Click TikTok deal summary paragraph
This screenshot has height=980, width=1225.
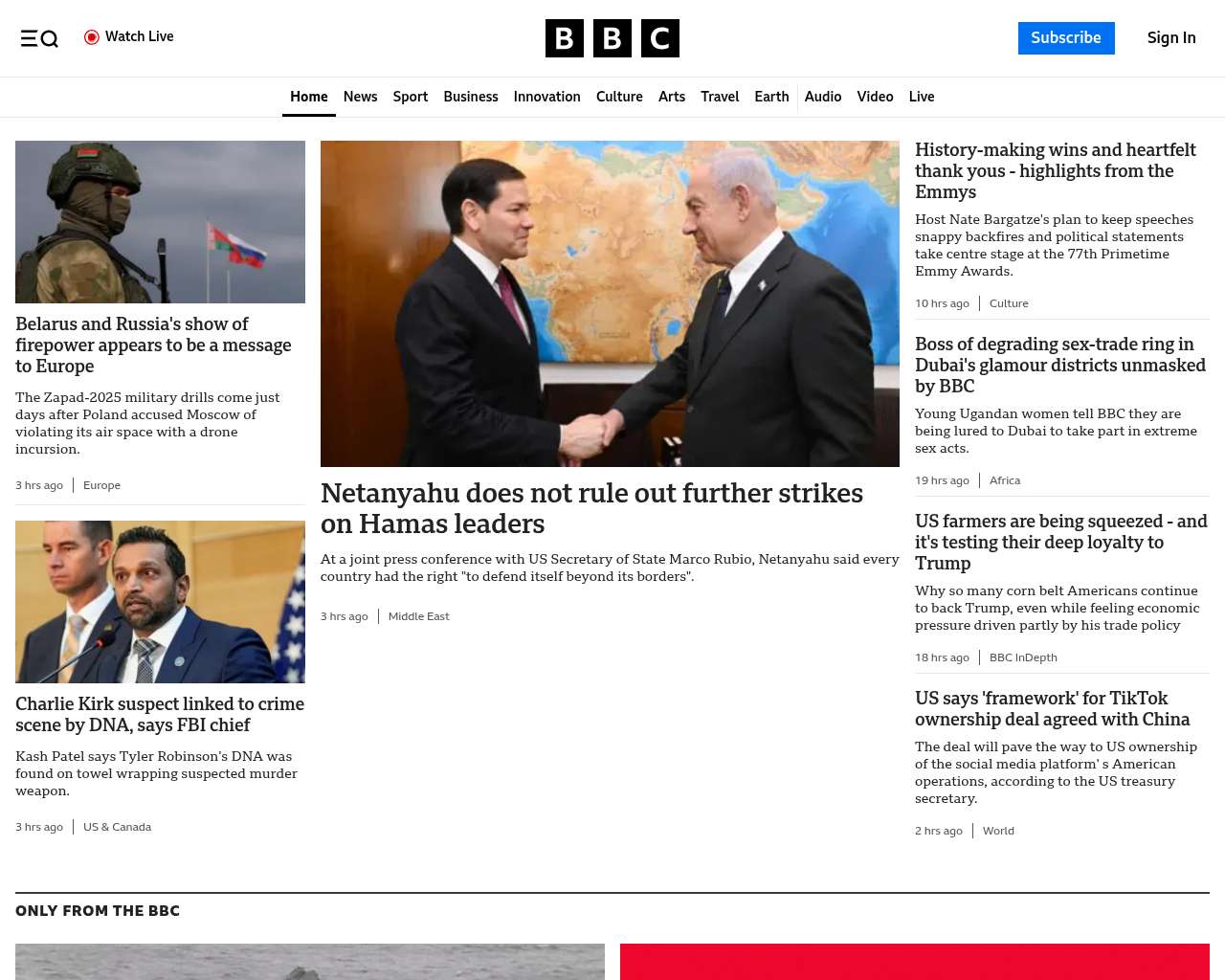(1056, 772)
